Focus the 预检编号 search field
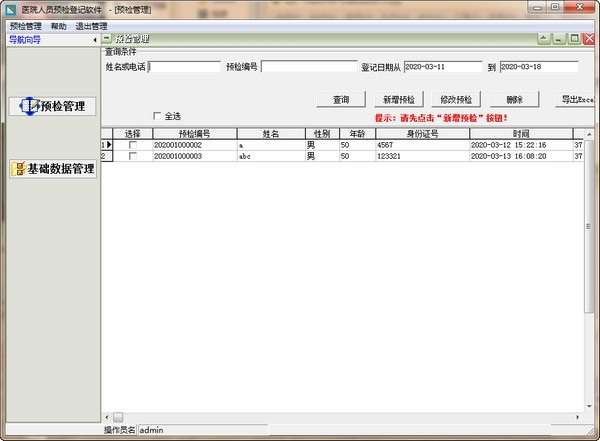Image resolution: width=600 pixels, height=441 pixels. pos(309,67)
